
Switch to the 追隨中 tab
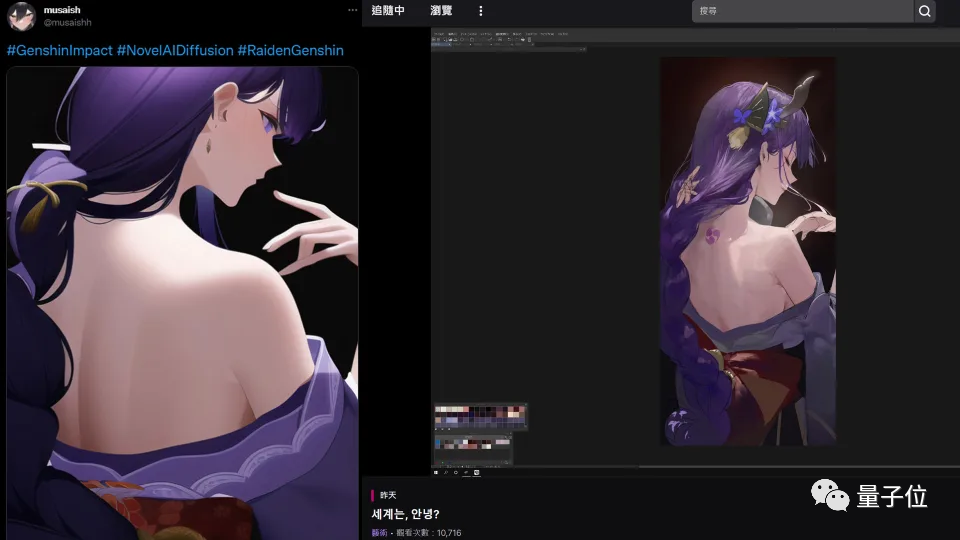[x=388, y=10]
